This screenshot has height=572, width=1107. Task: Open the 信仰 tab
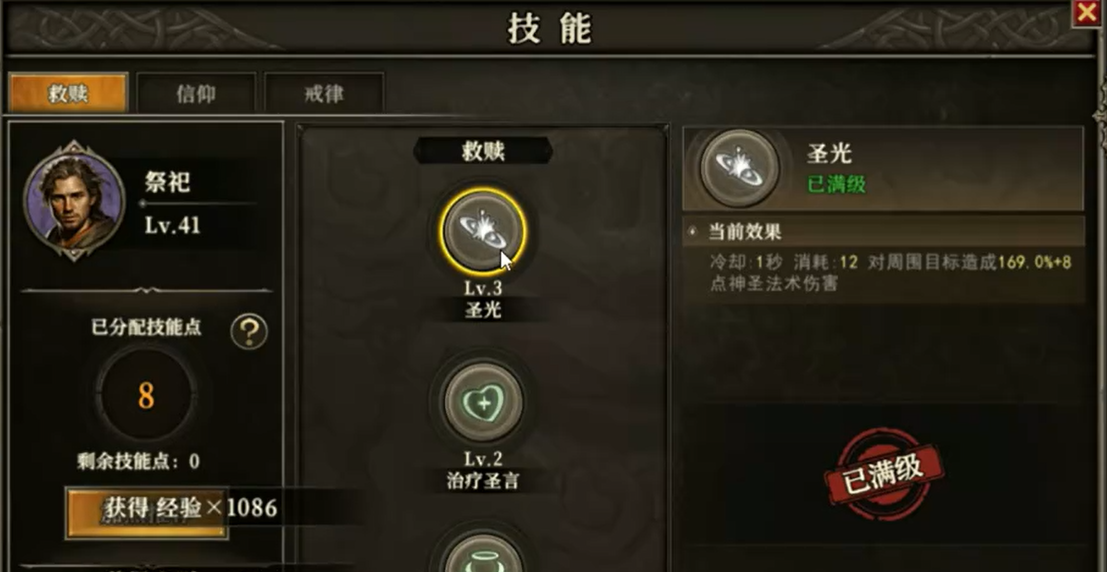click(196, 93)
